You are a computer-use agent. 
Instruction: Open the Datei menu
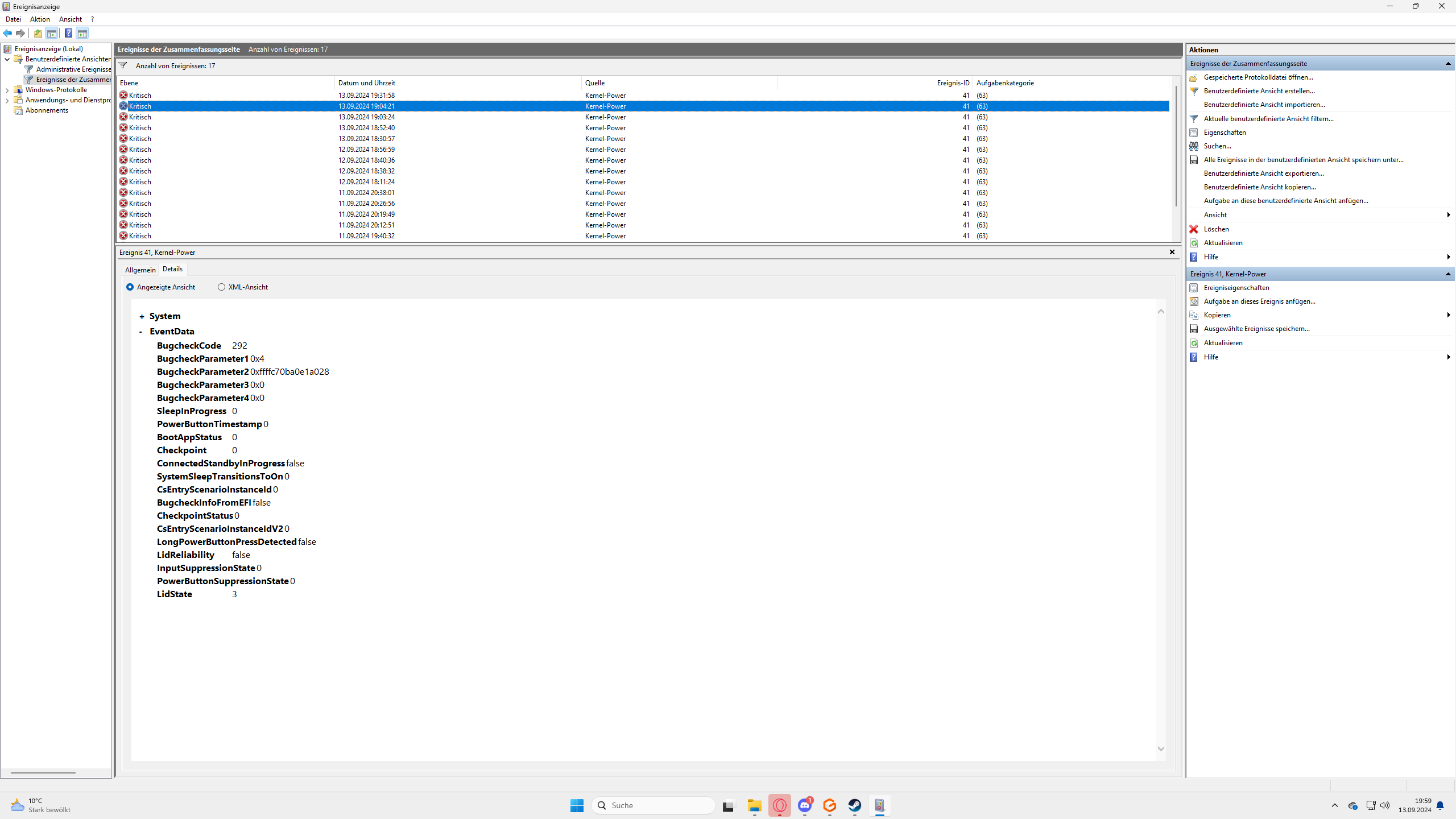[x=13, y=19]
